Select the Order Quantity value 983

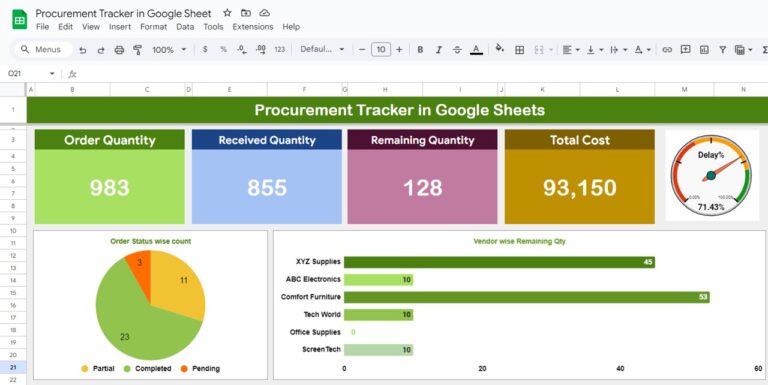click(110, 187)
